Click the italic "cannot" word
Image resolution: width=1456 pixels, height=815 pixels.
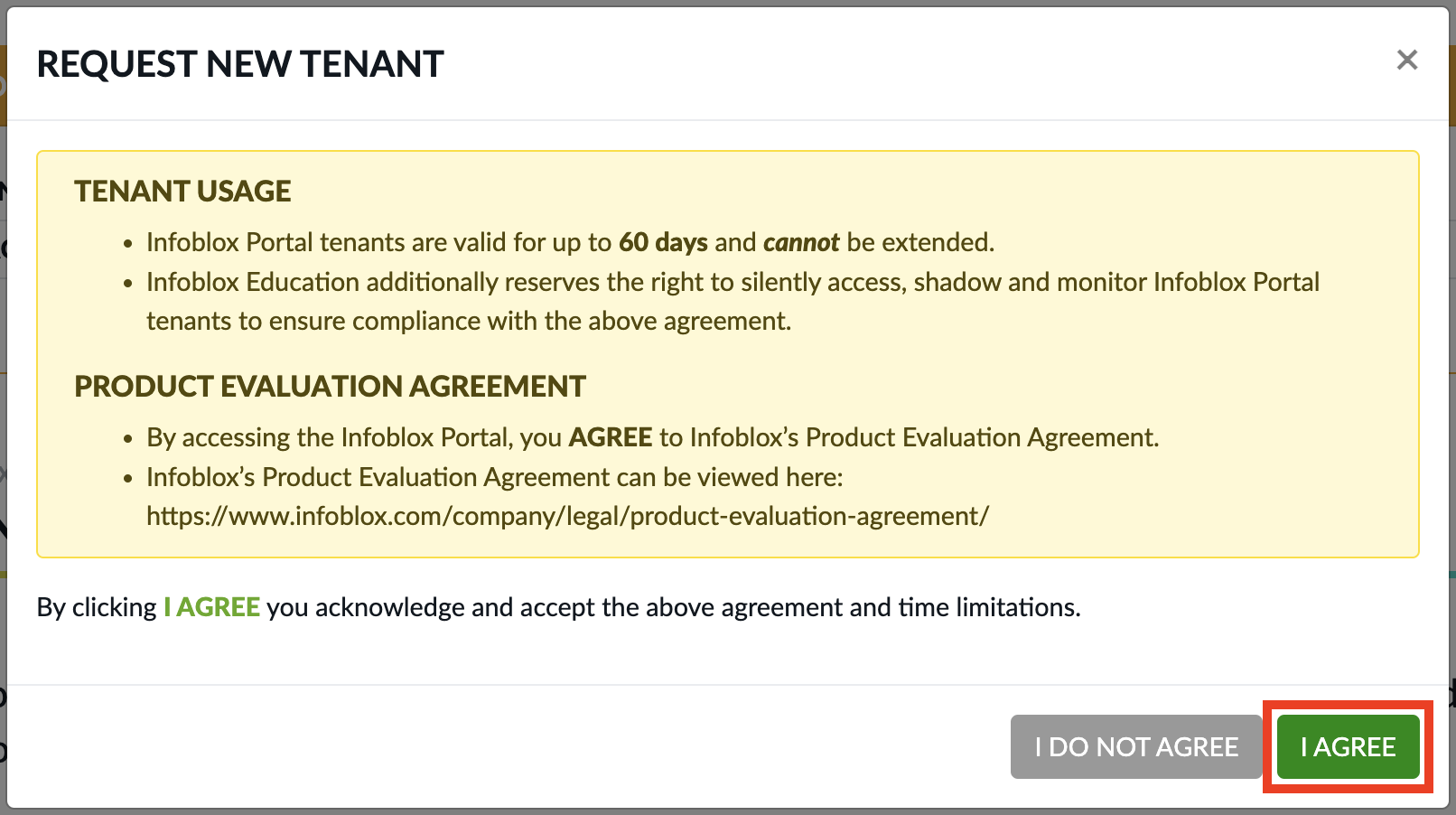(x=801, y=242)
